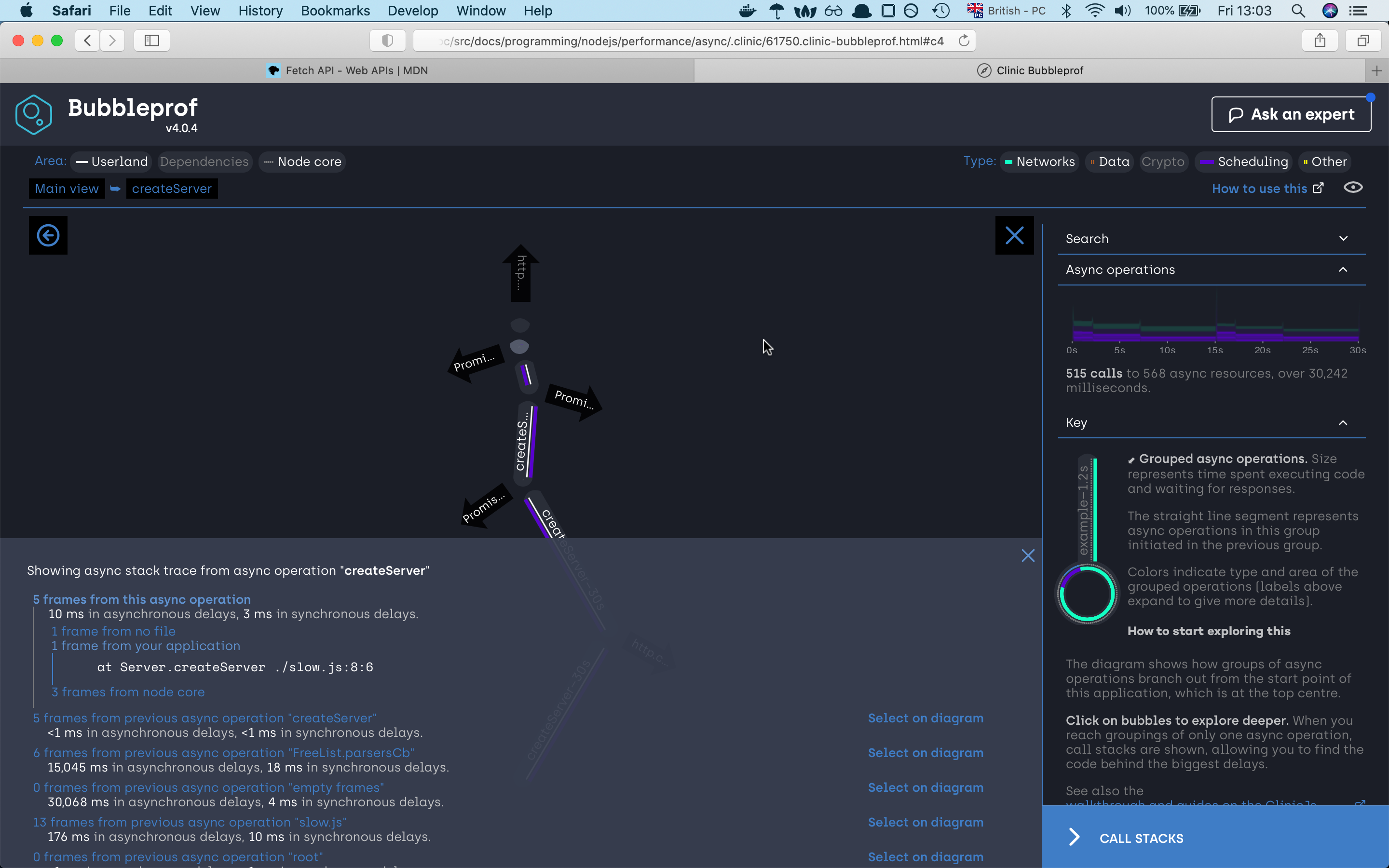Toggle the eye visibility icon

pyautogui.click(x=1353, y=188)
